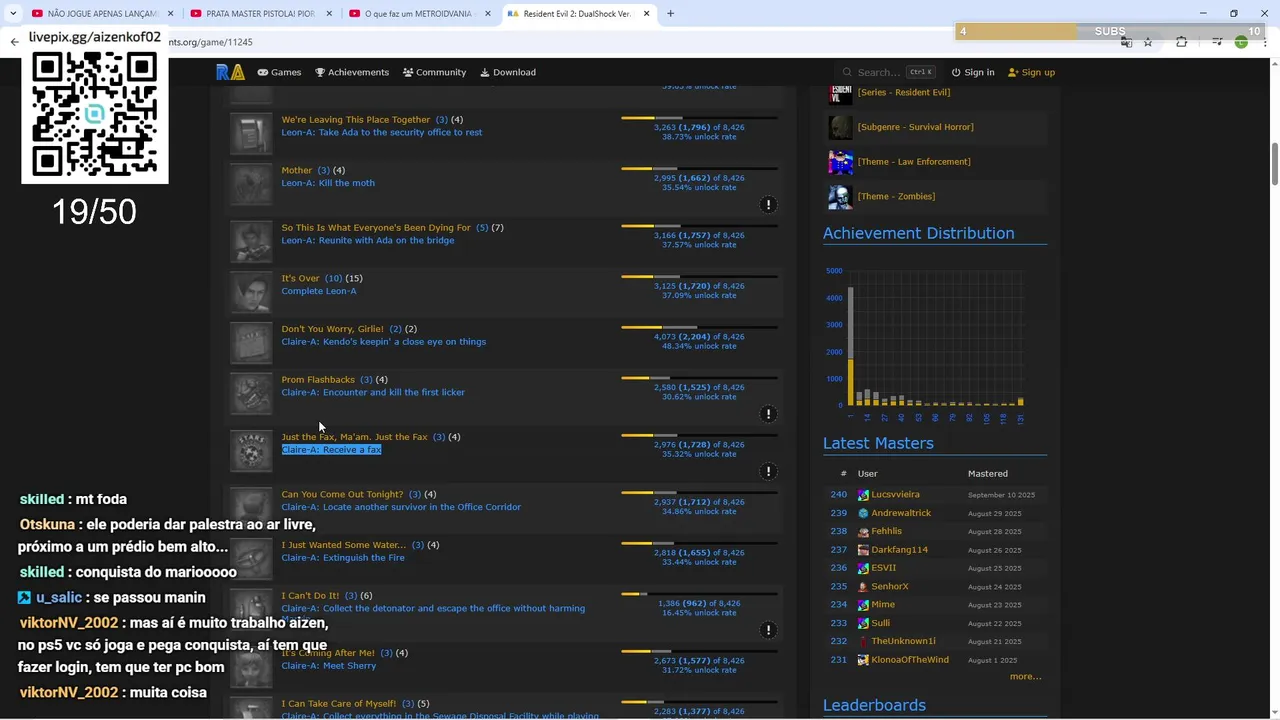Open the Community menu
This screenshot has width=1280, height=720.
(434, 72)
